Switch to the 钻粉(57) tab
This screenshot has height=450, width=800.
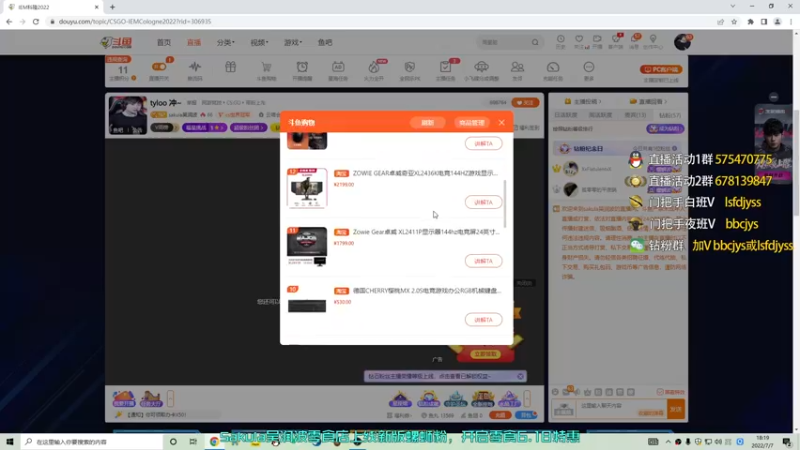[670, 115]
